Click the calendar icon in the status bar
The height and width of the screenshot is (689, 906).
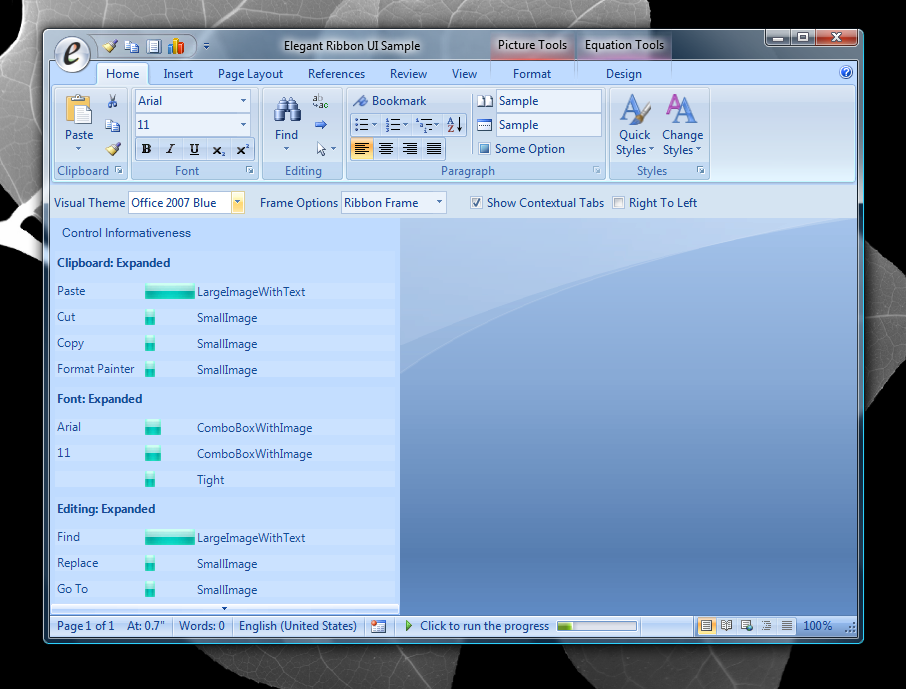pos(378,626)
